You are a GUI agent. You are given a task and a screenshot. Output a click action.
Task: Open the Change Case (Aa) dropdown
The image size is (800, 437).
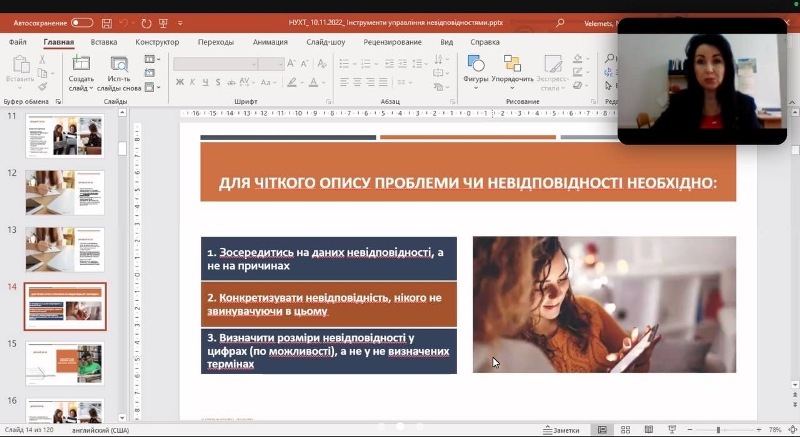pos(268,82)
